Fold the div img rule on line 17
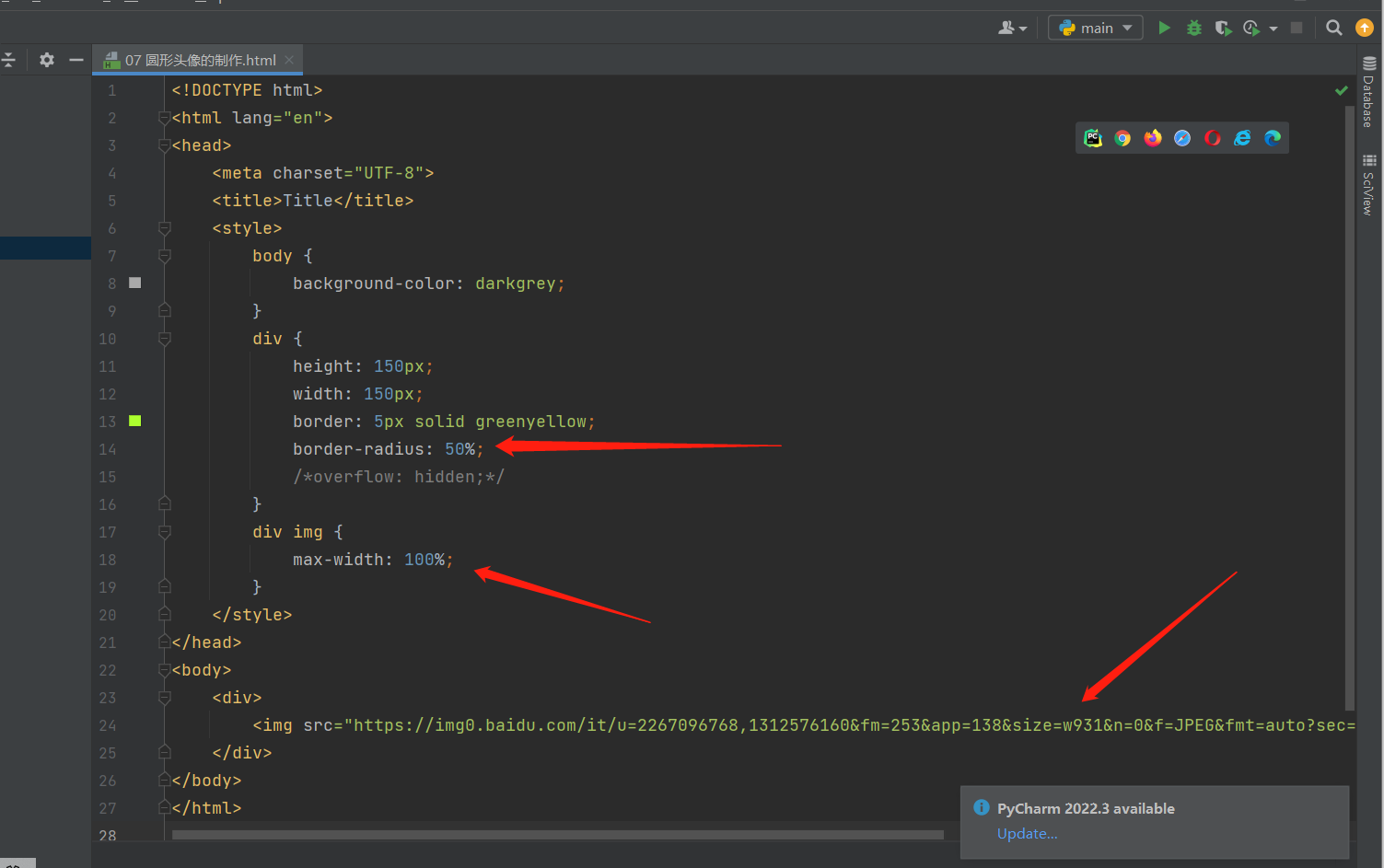This screenshot has height=868, width=1384. 164,532
